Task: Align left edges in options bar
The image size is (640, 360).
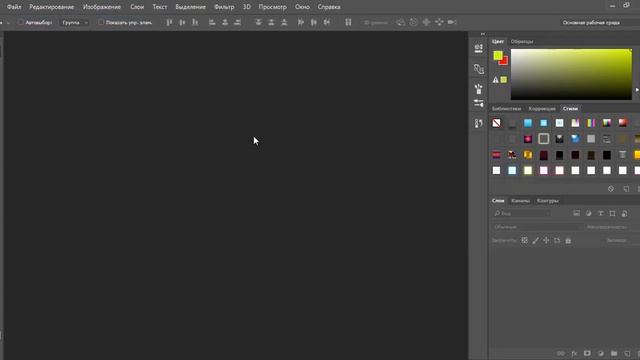Action: pos(212,22)
